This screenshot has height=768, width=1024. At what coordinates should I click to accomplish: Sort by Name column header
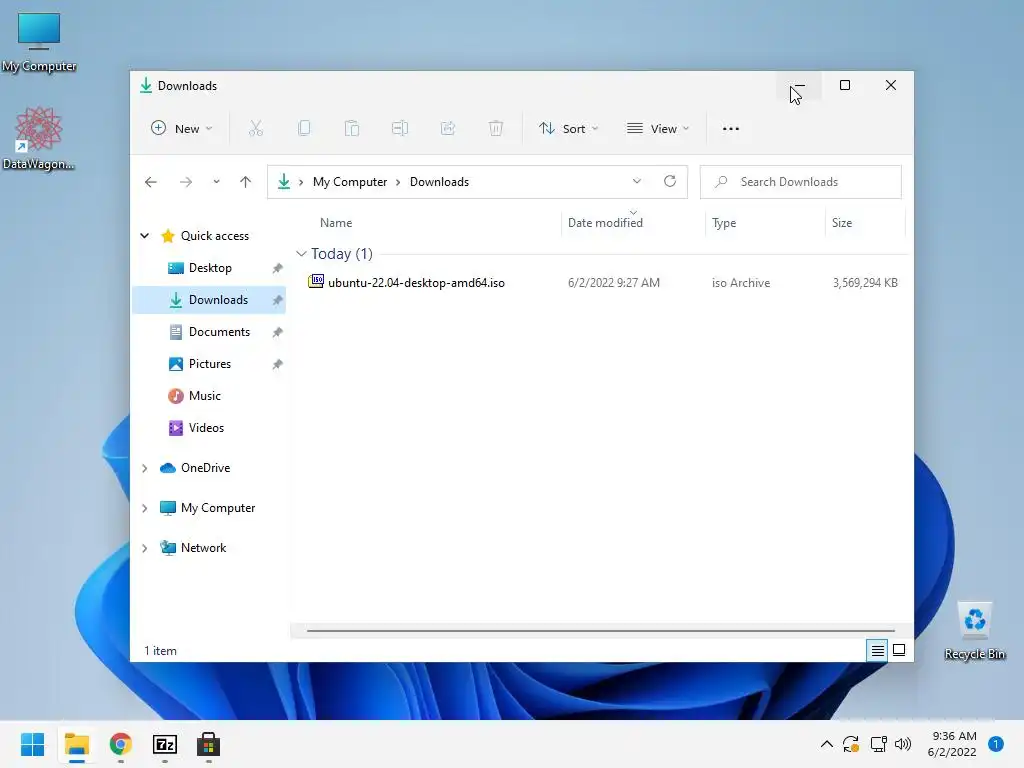click(336, 223)
